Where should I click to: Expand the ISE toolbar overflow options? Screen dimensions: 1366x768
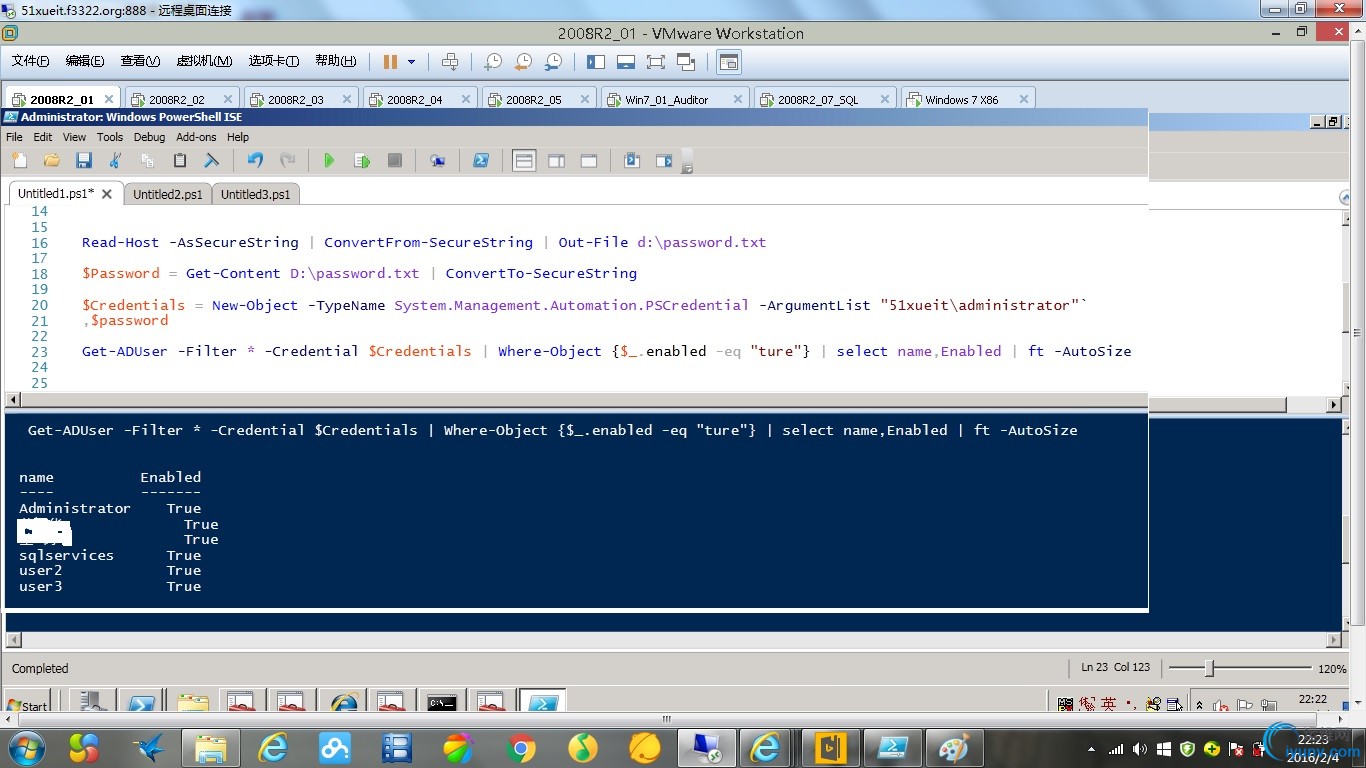point(687,163)
